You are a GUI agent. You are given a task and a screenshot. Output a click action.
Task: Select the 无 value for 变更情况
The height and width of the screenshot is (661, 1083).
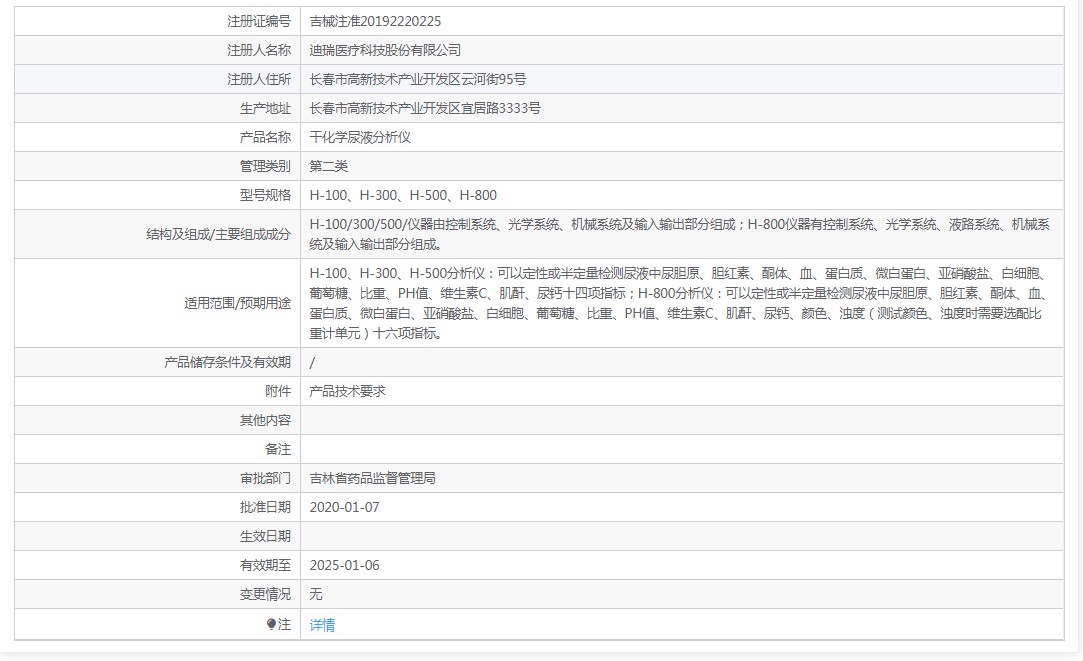(x=316, y=595)
